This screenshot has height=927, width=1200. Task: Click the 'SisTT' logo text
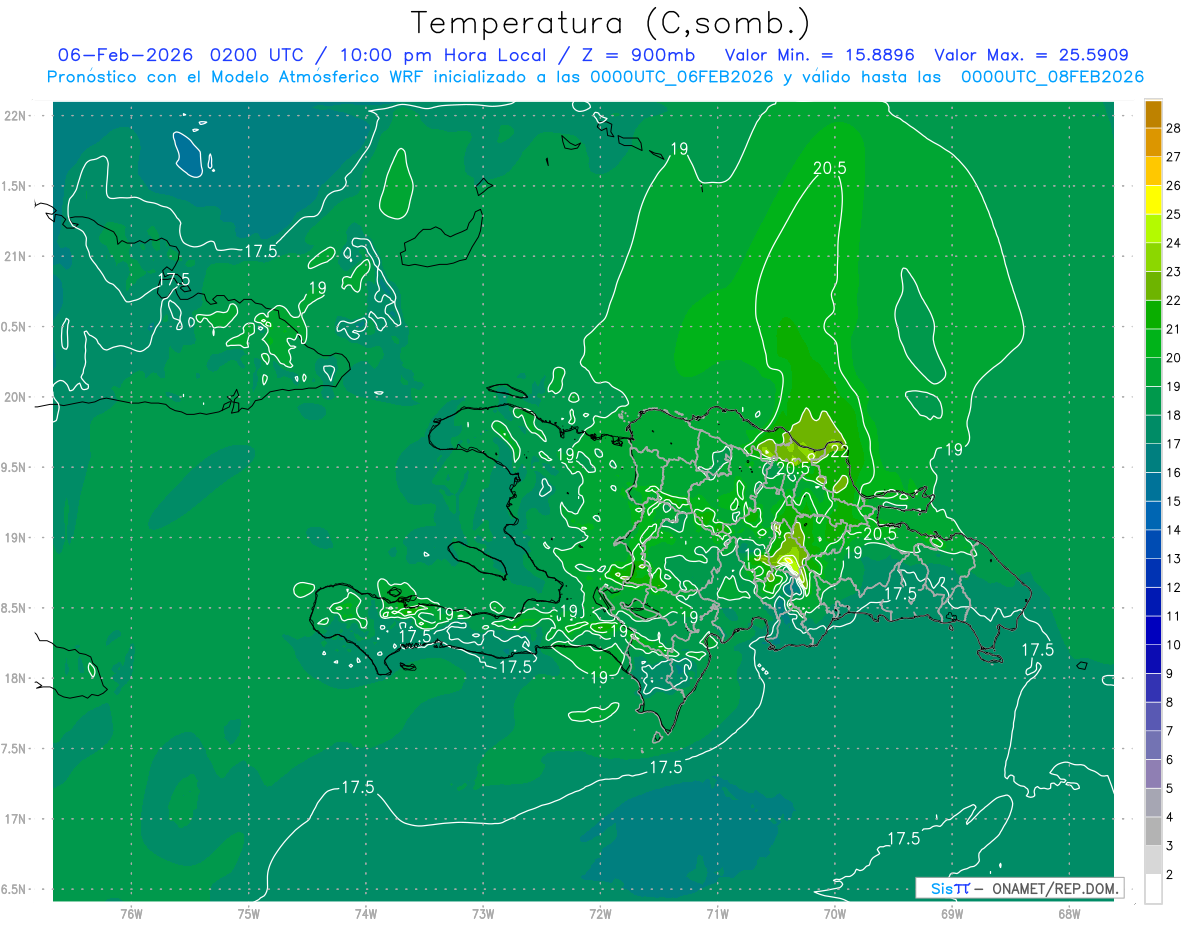(950, 888)
